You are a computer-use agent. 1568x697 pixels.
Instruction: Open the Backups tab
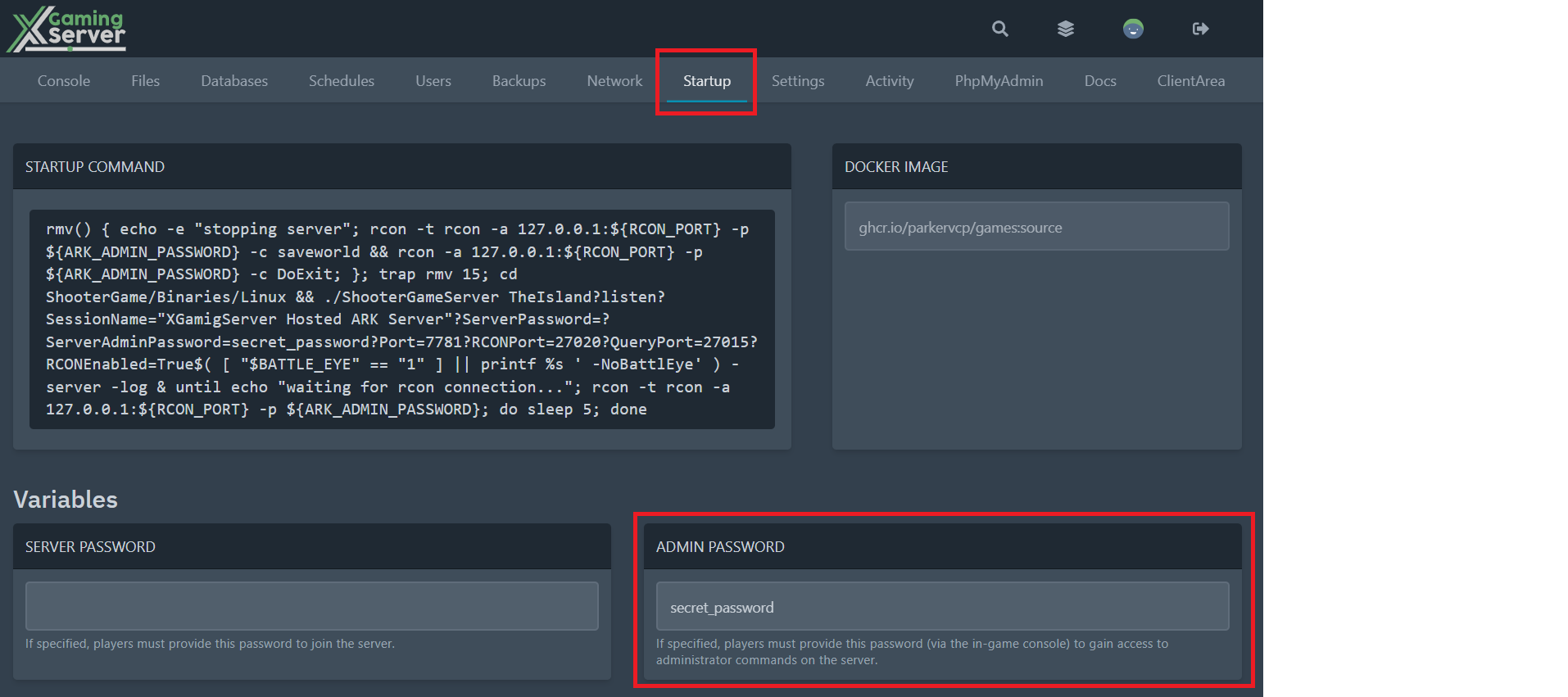pos(519,81)
